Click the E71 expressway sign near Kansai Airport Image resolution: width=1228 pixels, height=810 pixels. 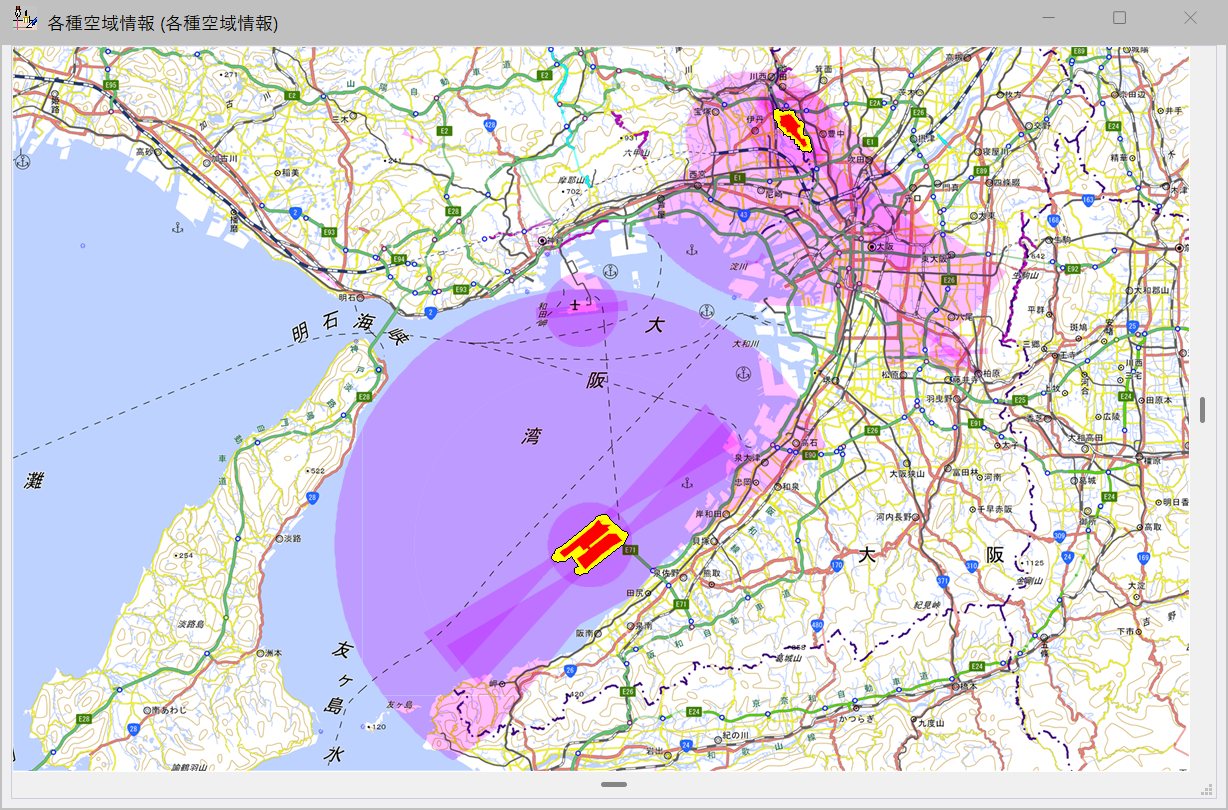click(x=629, y=550)
